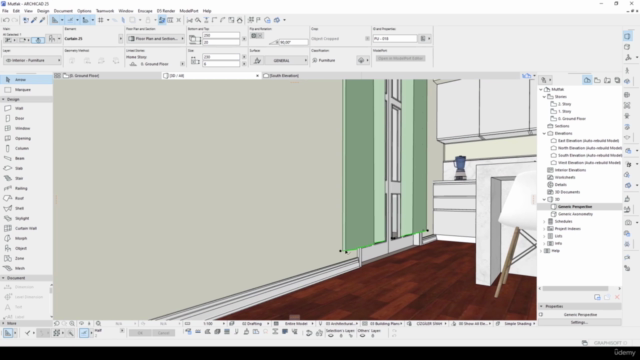Viewport: 640px width, 360px height.
Task: Activate the Morph tool
Action: pos(26,238)
